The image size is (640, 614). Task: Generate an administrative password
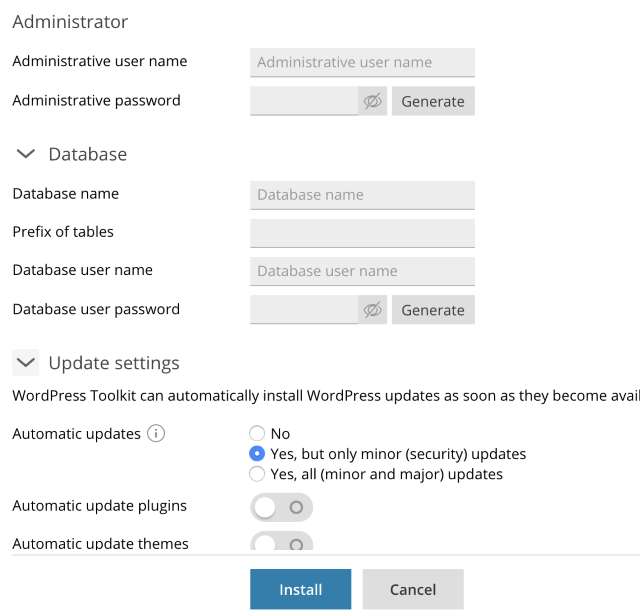click(433, 101)
